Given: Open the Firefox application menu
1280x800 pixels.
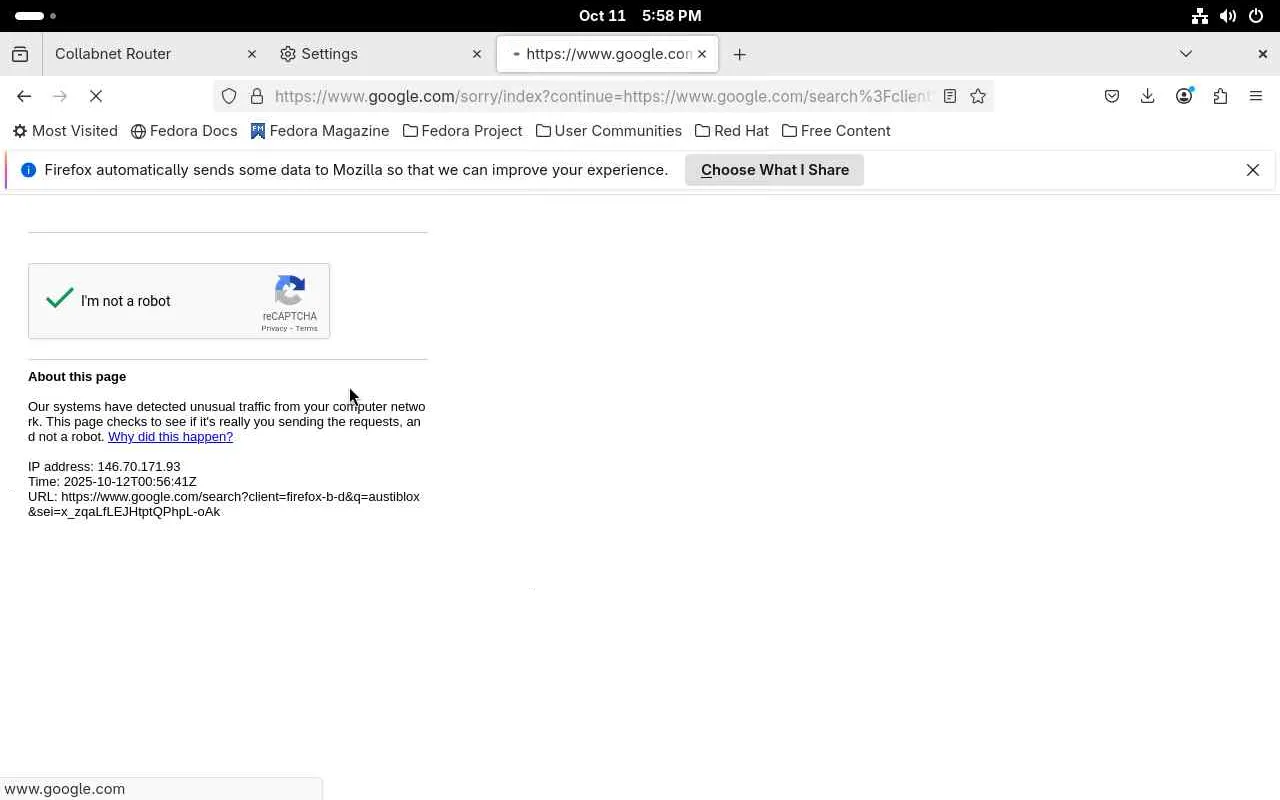Looking at the screenshot, I should coord(1256,96).
